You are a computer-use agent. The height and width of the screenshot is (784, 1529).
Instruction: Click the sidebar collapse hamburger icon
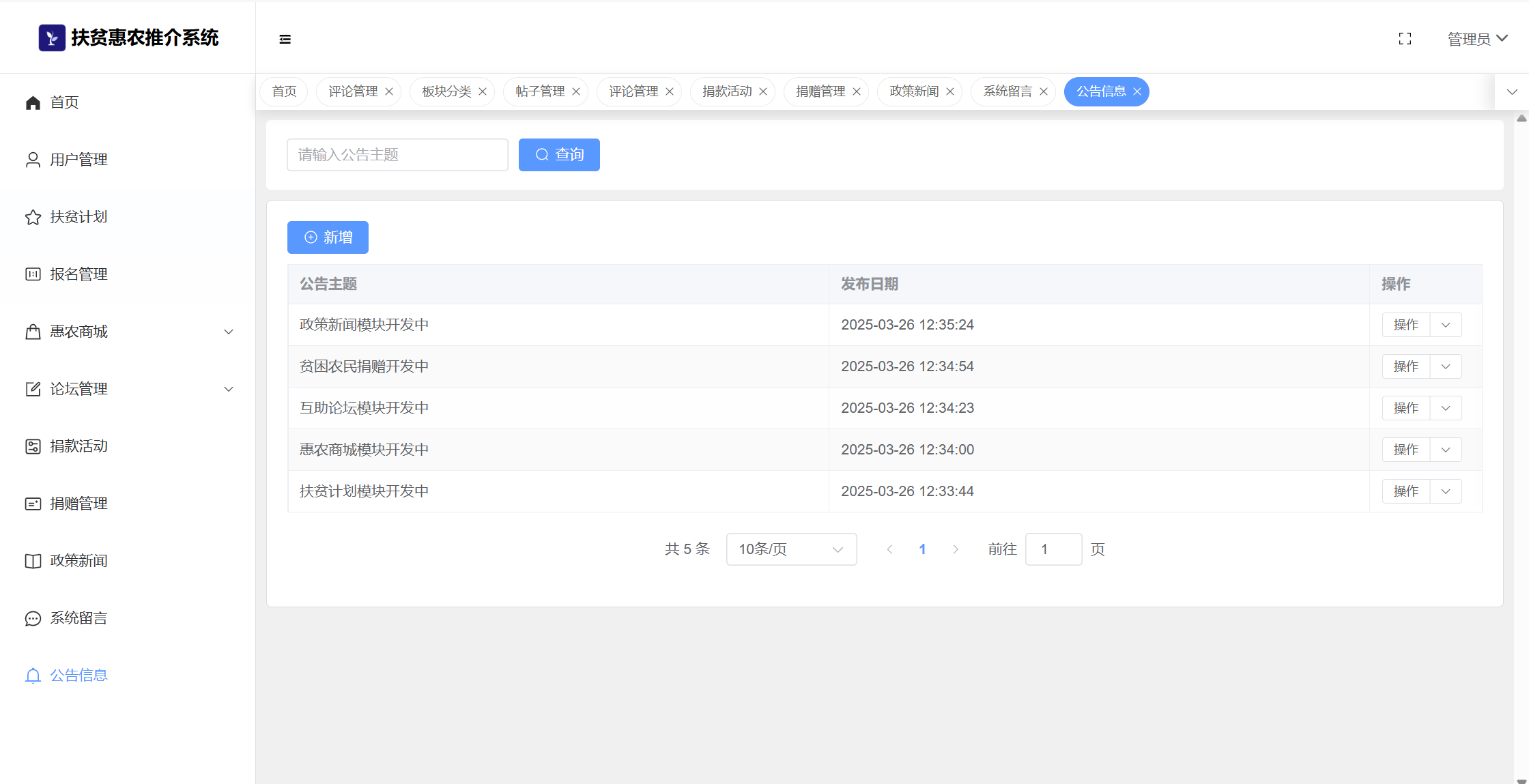[x=285, y=40]
